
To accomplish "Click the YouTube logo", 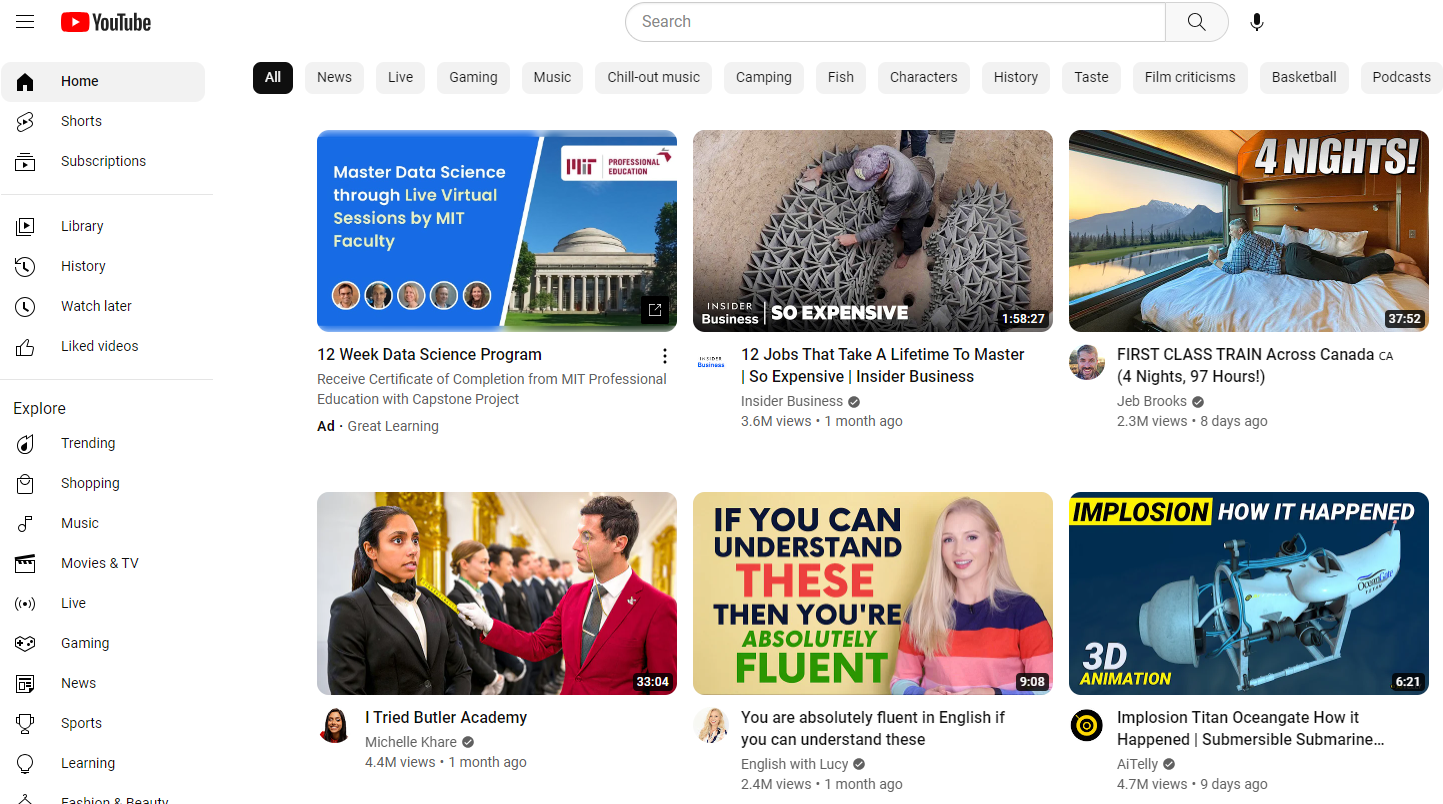I will tap(105, 22).
